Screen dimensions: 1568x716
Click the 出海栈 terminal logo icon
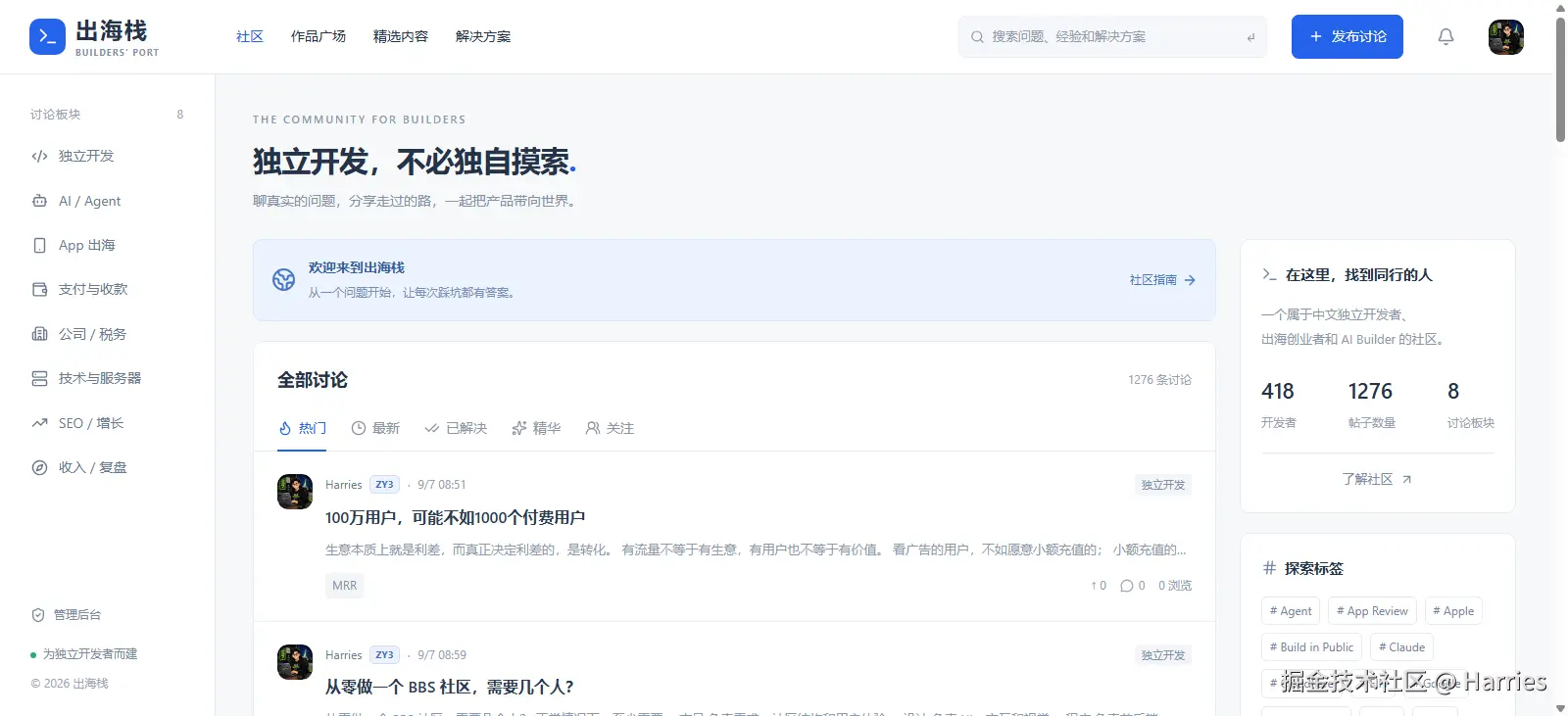47,37
